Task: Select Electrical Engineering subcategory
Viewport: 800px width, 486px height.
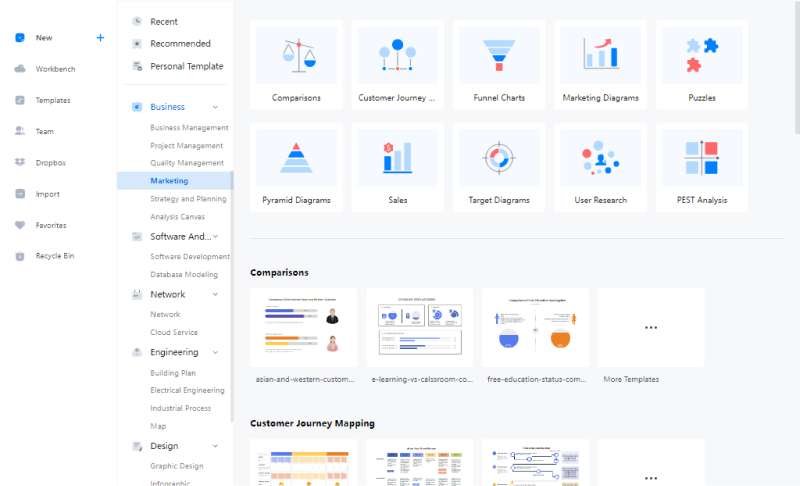Action: click(x=187, y=390)
